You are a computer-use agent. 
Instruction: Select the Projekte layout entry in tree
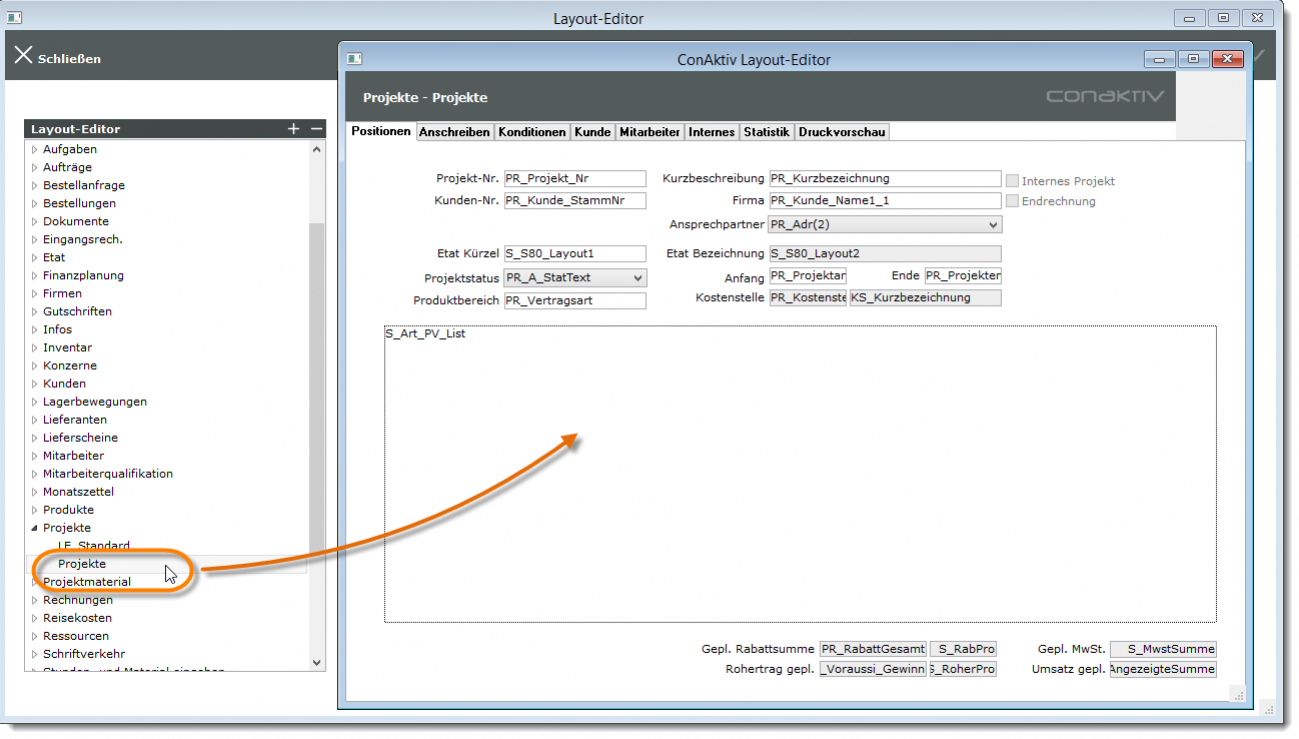click(82, 564)
